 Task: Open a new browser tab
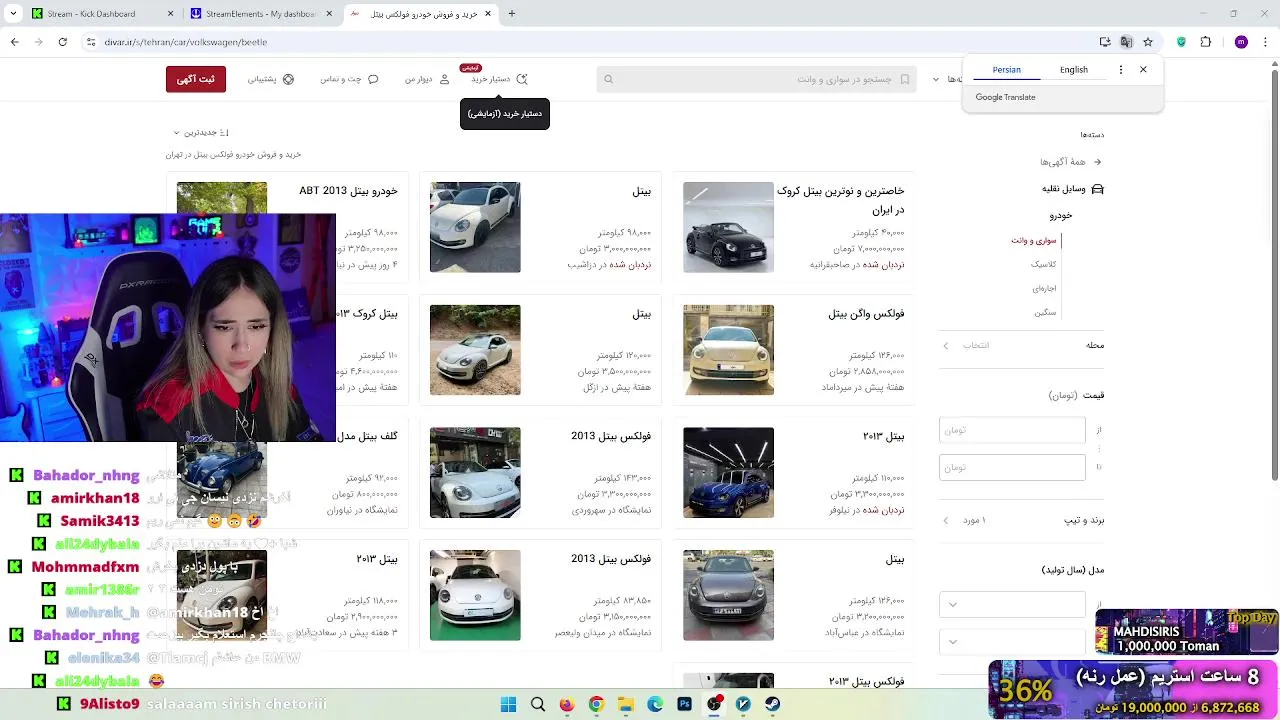coord(512,14)
